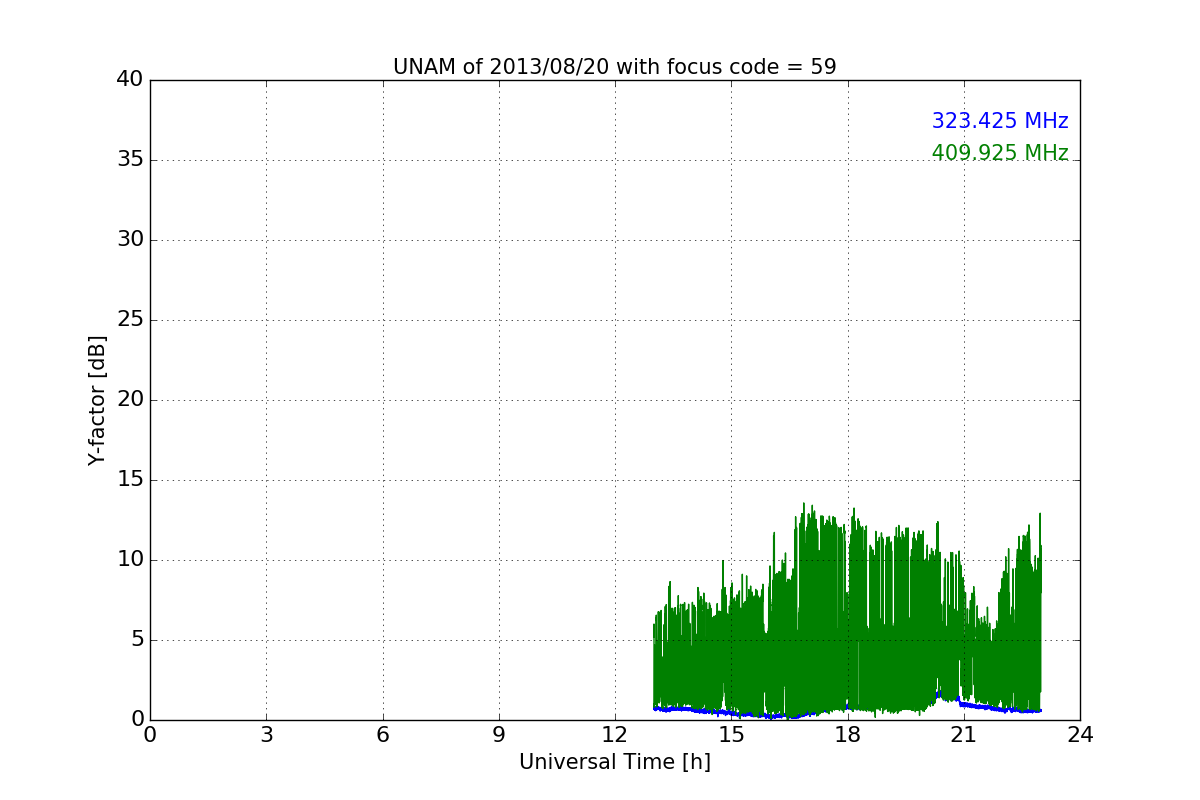Click the y-axis tick label 20

pos(130,400)
